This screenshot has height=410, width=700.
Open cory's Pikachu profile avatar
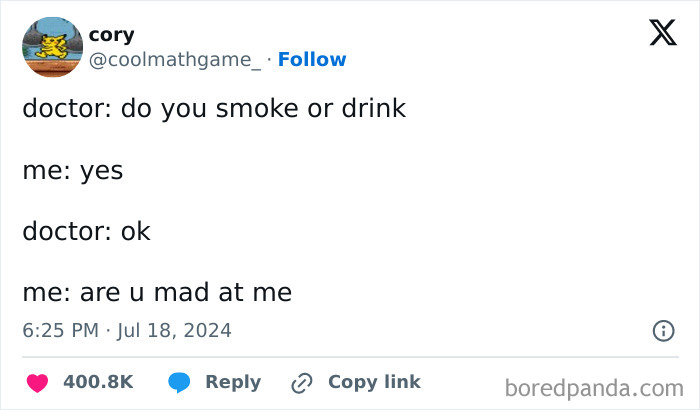53,47
